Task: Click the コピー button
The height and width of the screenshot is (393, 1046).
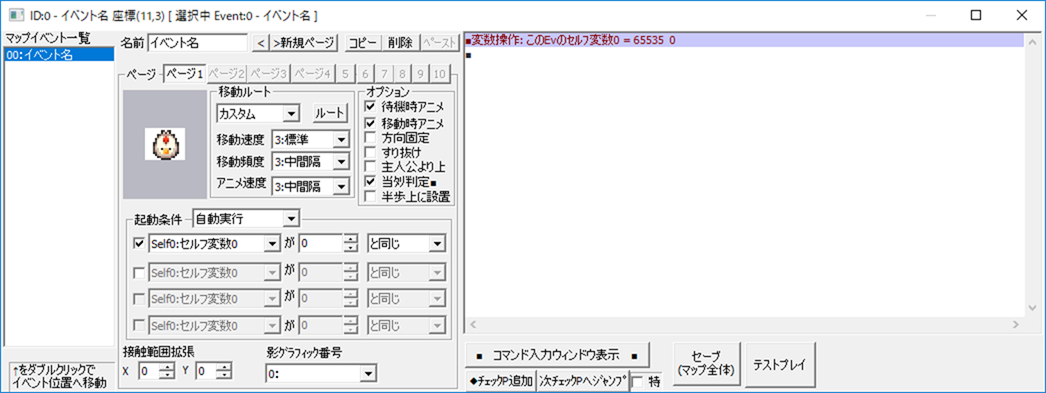Action: (364, 43)
